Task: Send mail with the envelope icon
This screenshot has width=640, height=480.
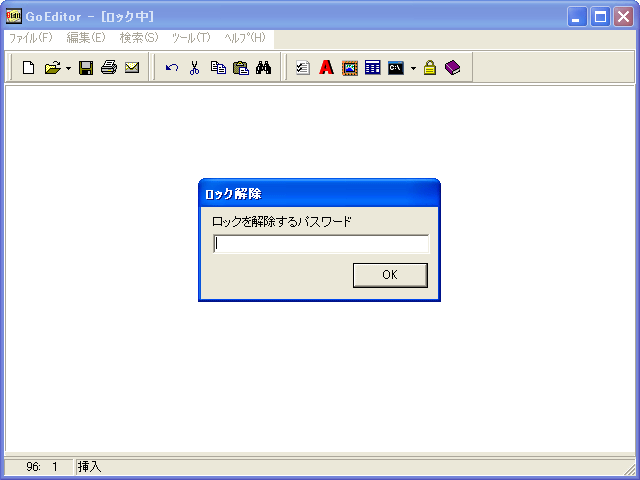Action: pos(132,67)
